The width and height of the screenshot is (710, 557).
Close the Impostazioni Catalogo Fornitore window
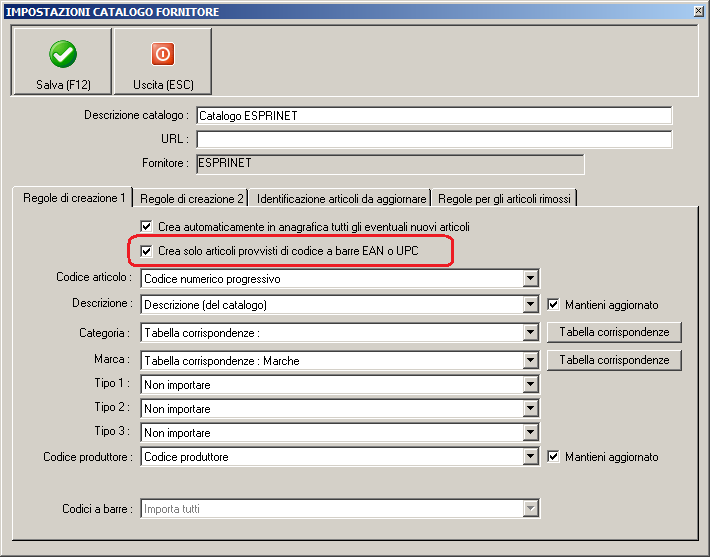[x=699, y=11]
